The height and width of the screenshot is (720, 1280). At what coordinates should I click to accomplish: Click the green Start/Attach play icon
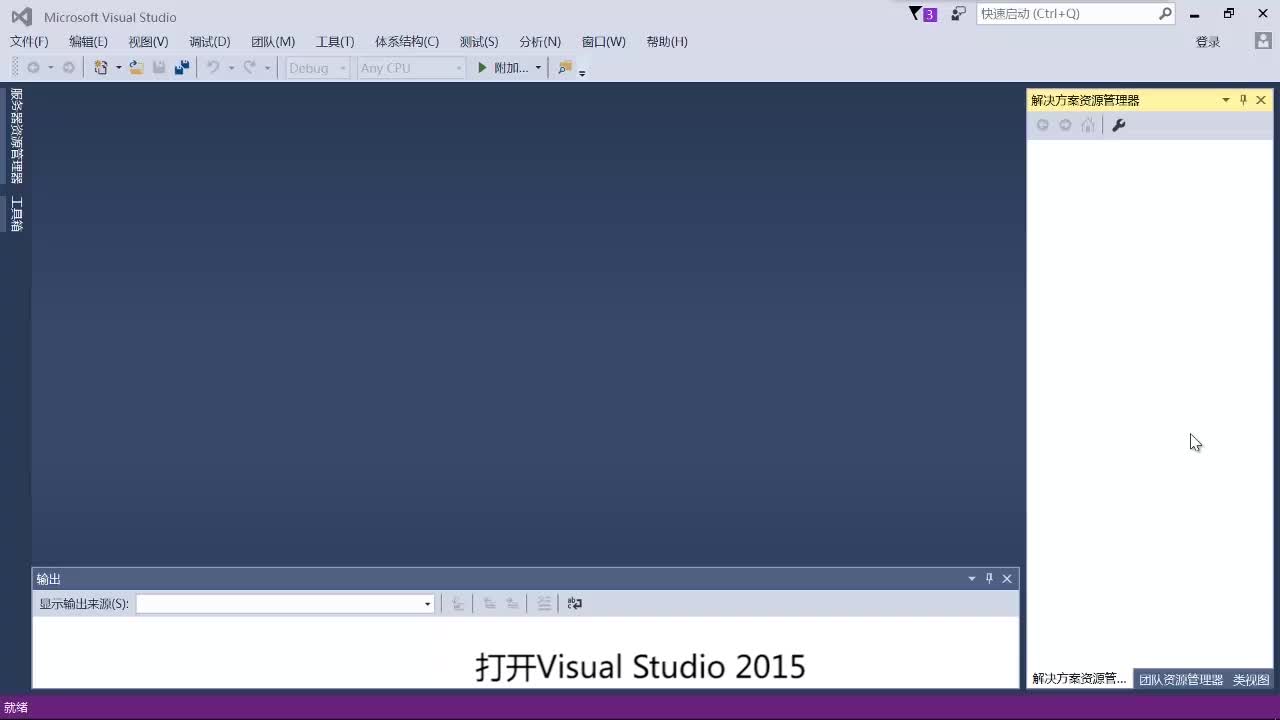pos(482,68)
